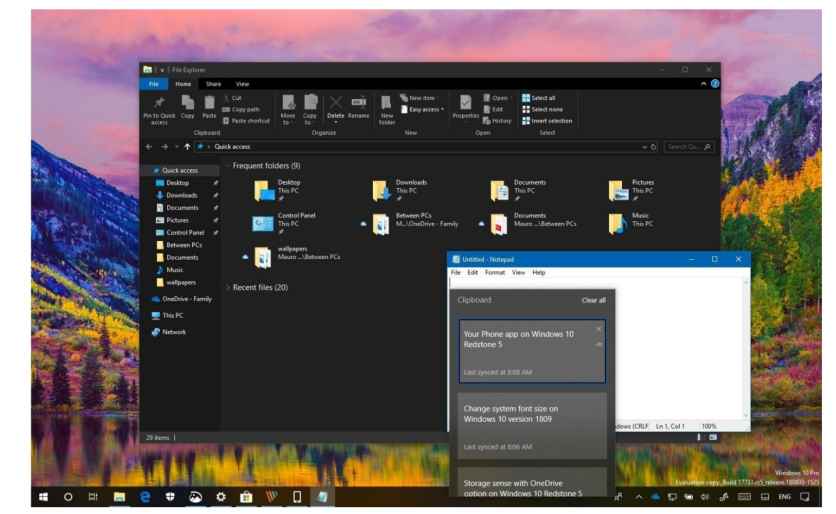The image size is (836, 514).
Task: Switch to the View ribbon tab
Action: pos(242,83)
